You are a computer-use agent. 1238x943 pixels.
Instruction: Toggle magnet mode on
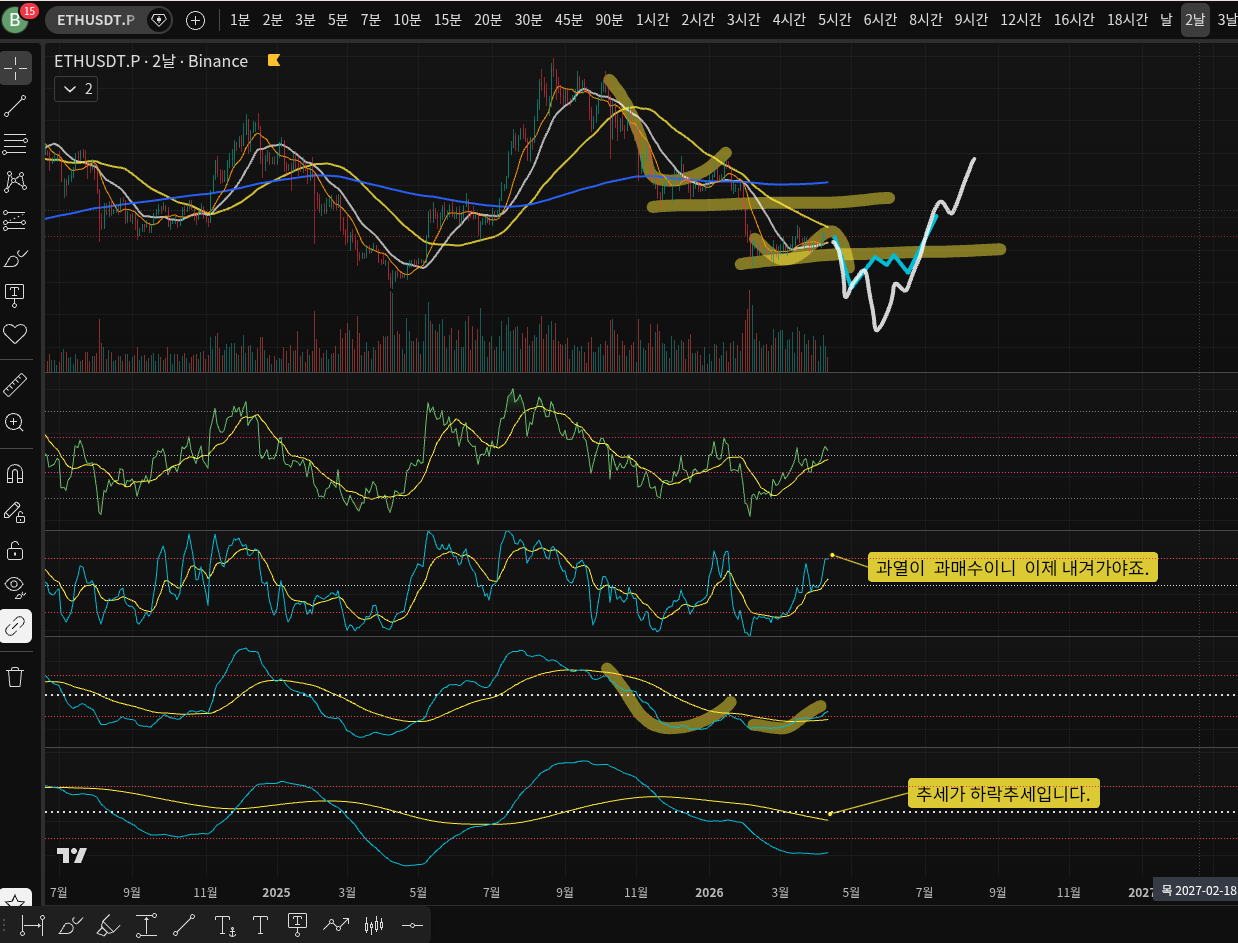[16, 473]
